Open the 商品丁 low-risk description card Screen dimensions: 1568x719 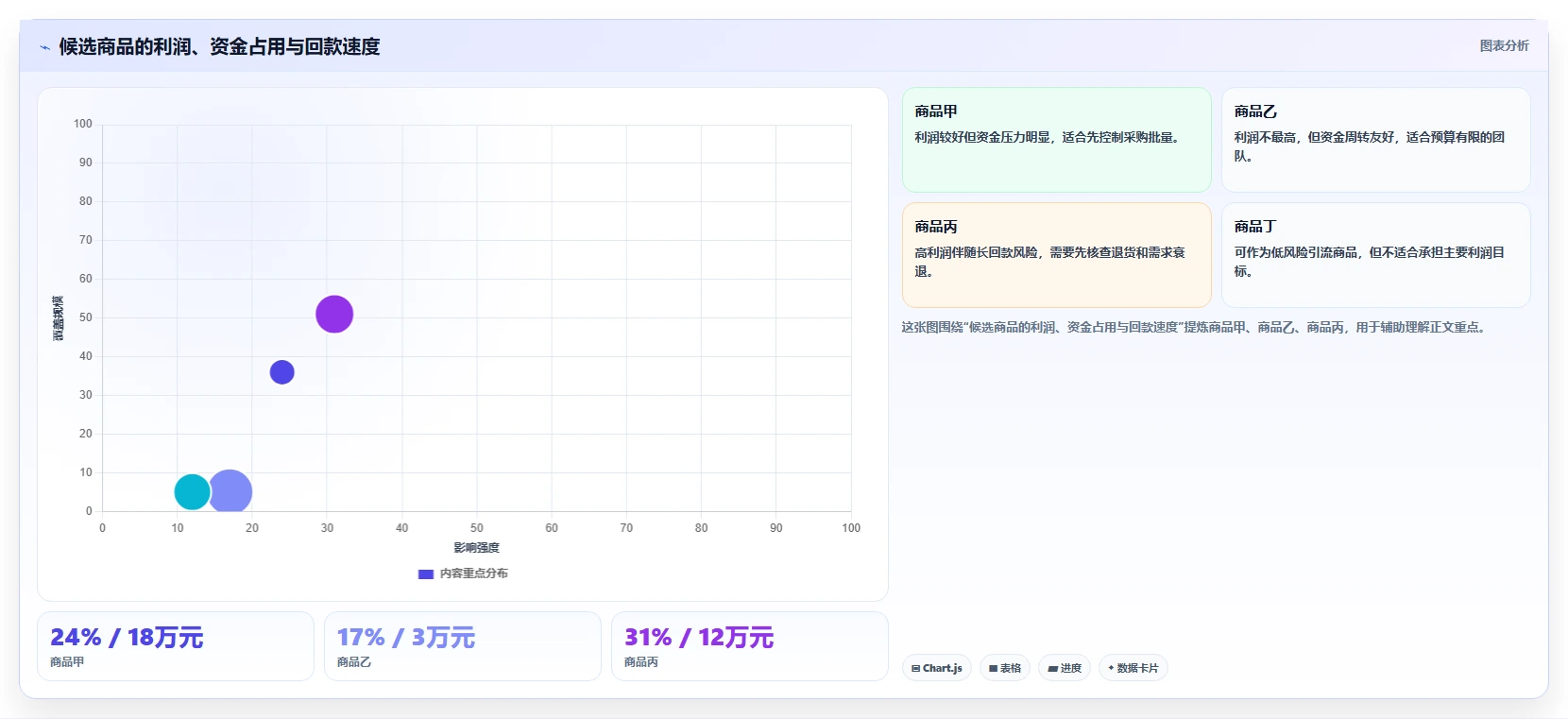click(1375, 255)
